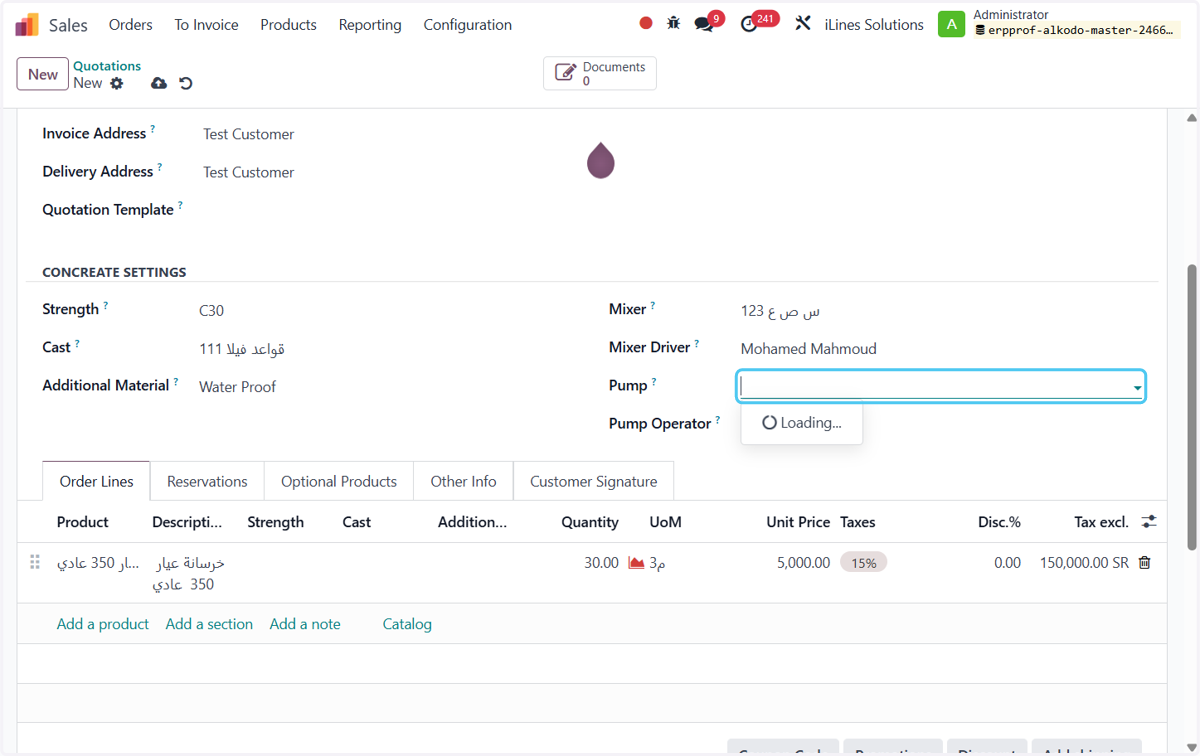Image resolution: width=1200 pixels, height=756 pixels.
Task: Show help tooltip for Invoice Address
Action: point(153,129)
